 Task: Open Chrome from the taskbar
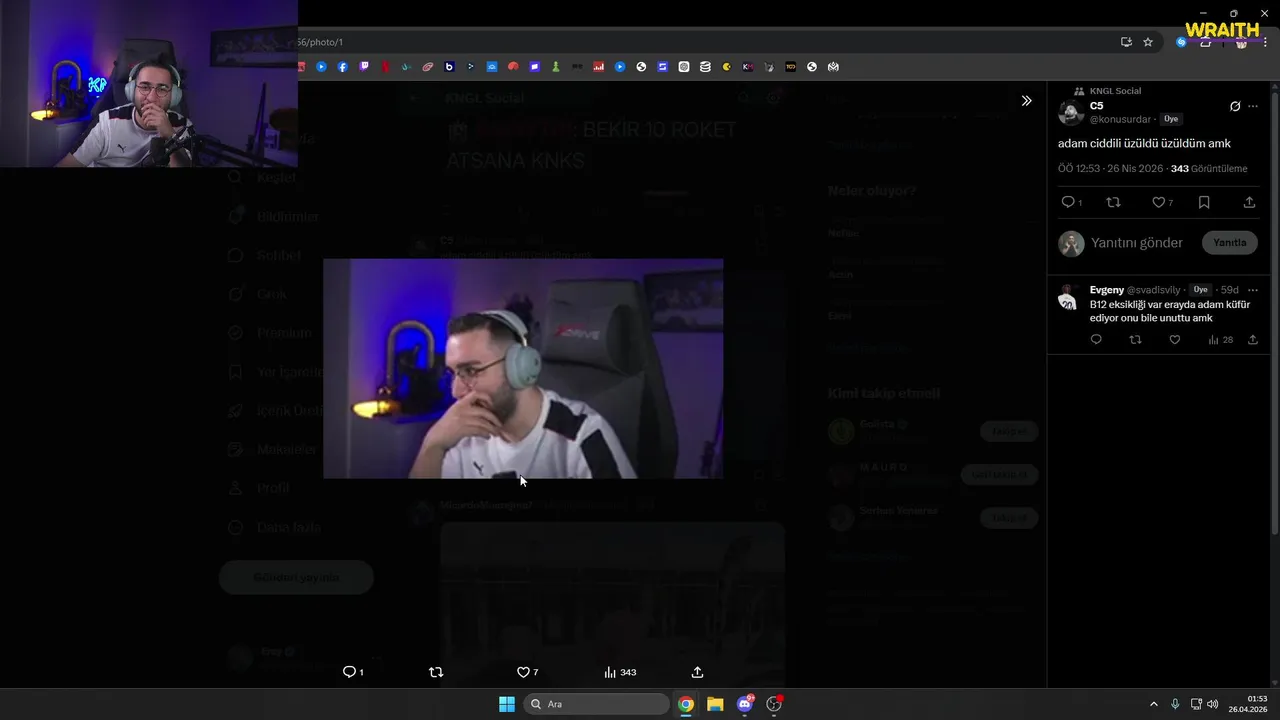pyautogui.click(x=685, y=704)
